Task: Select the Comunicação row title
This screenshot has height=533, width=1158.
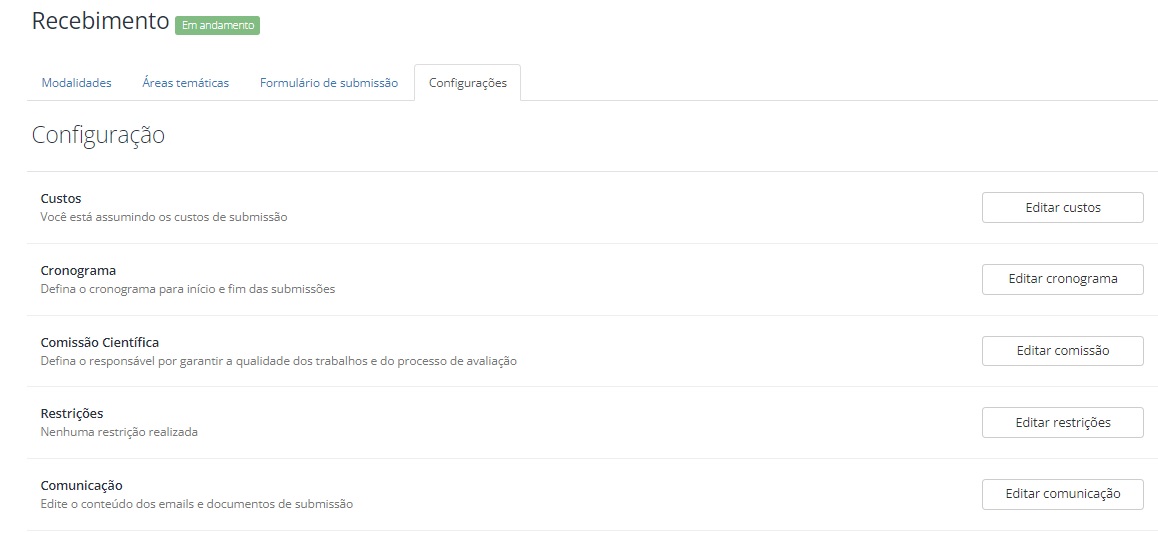Action: [81, 486]
